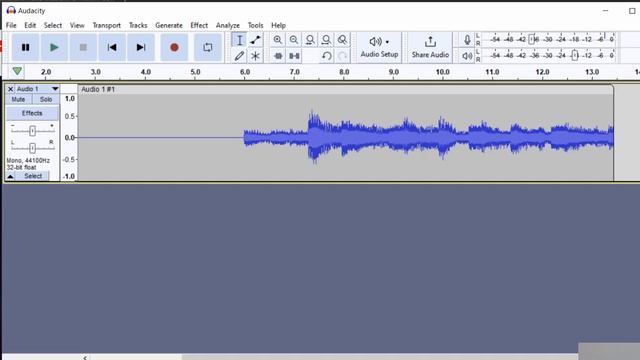Screen dimensions: 640x360
Task: Open the Audio Setup dropdown
Action: [379, 47]
